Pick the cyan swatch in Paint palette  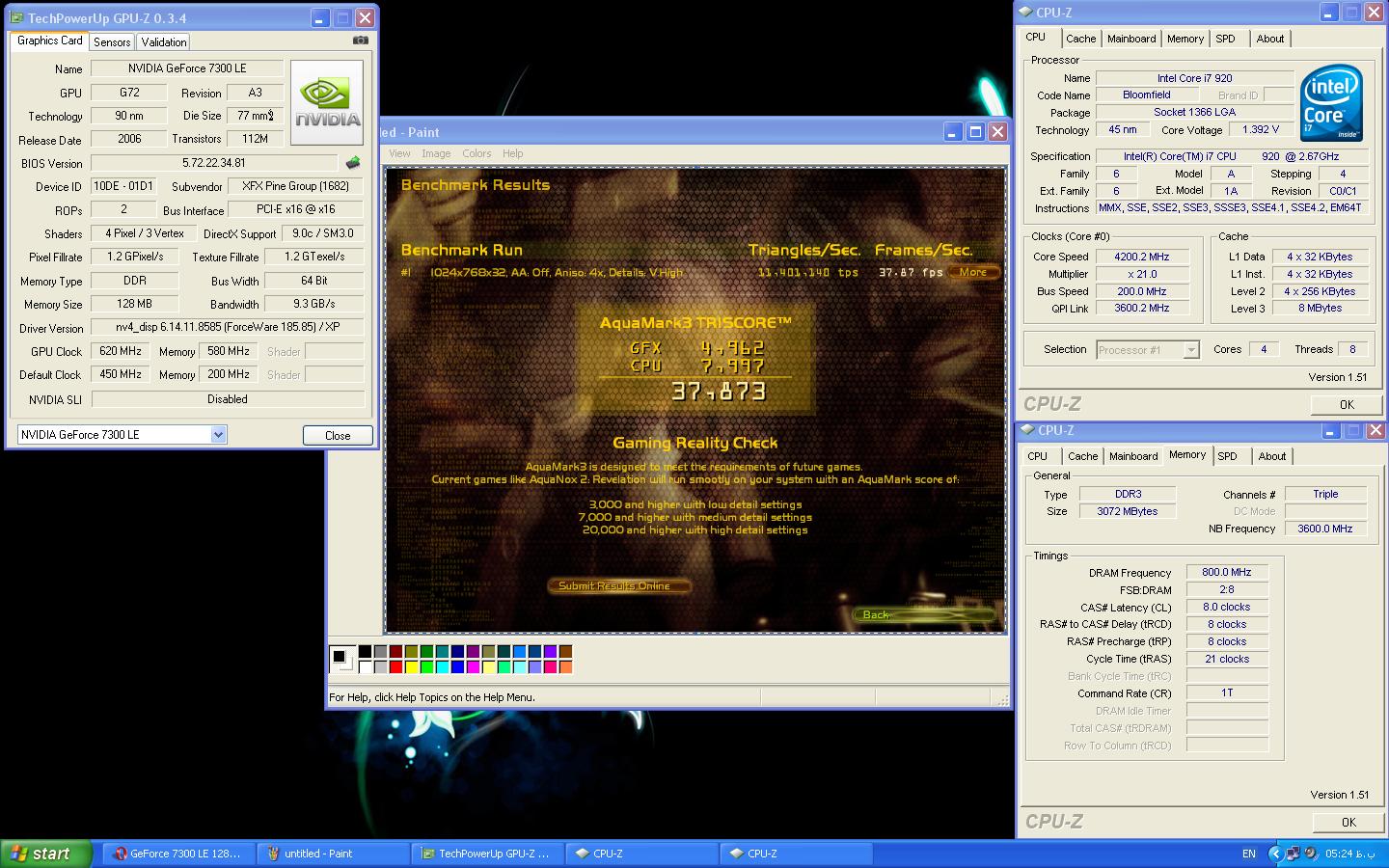[x=443, y=666]
